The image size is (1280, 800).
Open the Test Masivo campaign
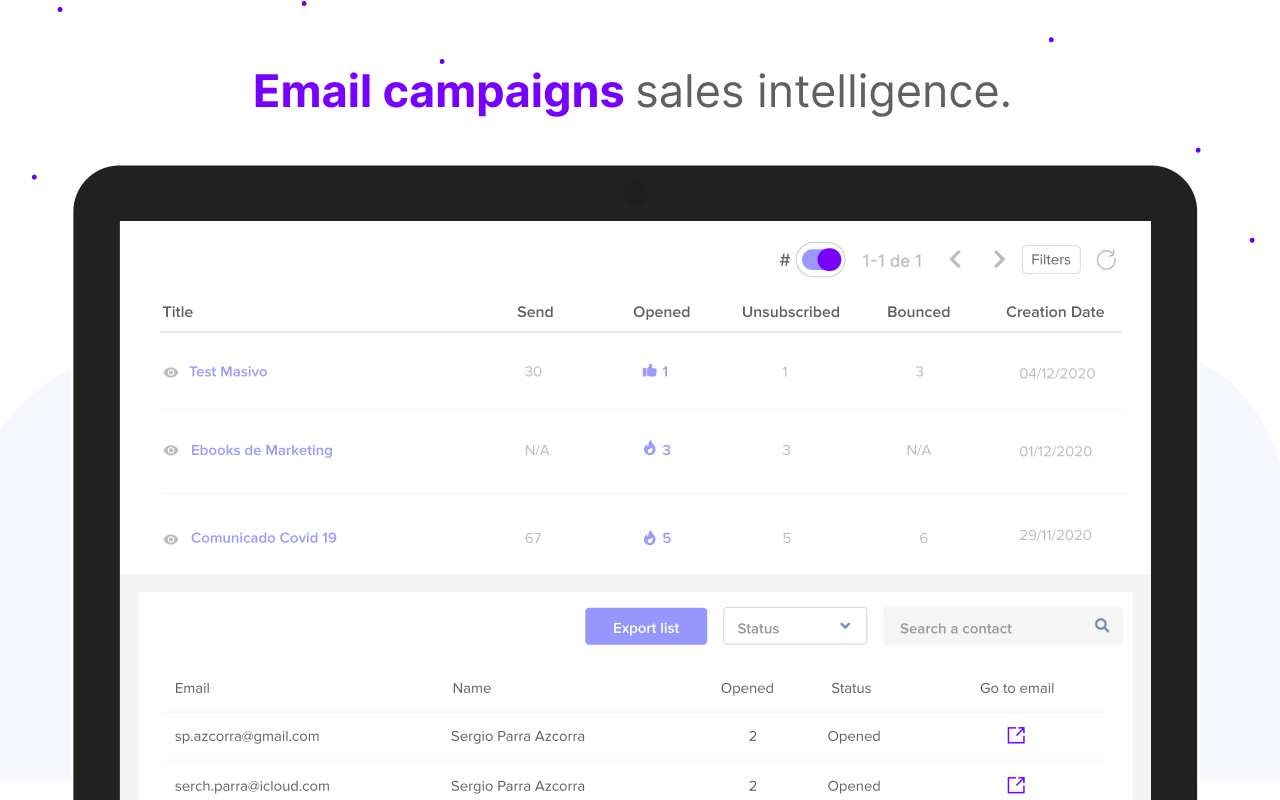pos(228,371)
